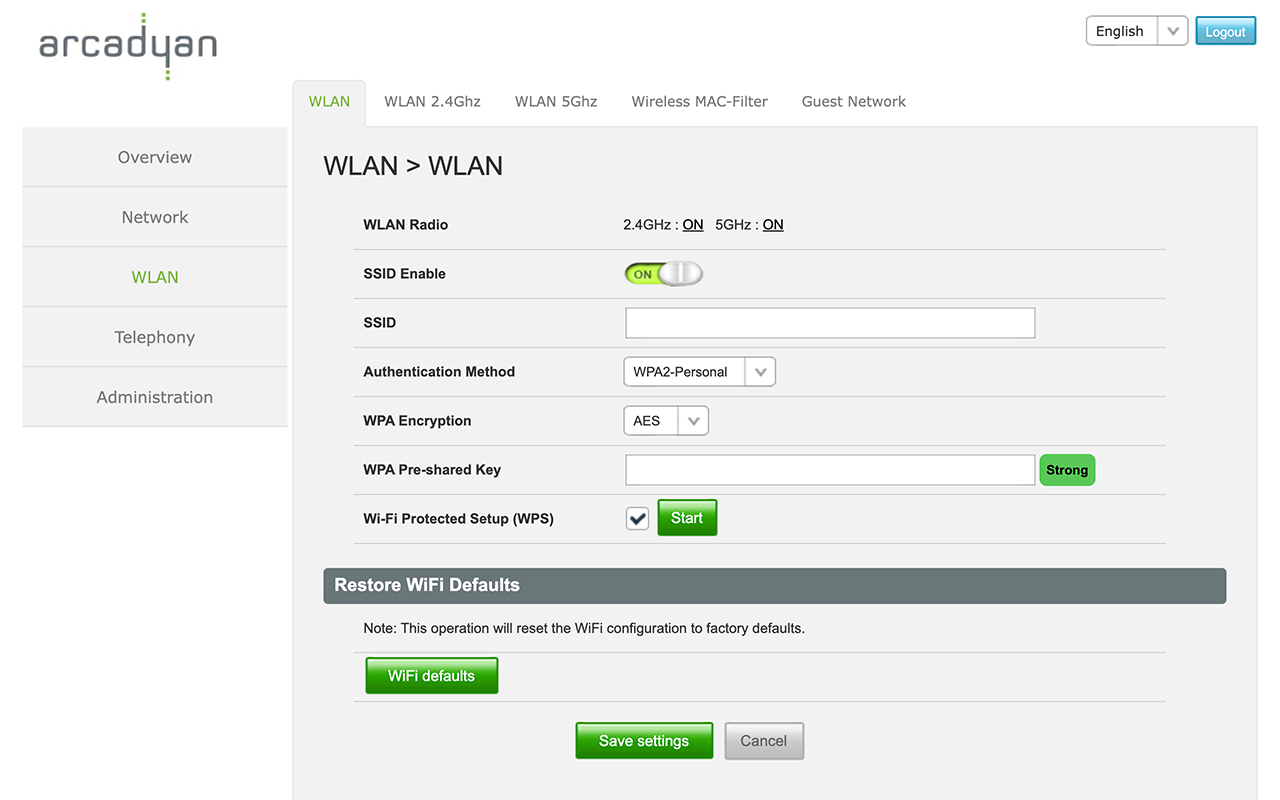Open the Wireless MAC-Filter tab
Screen dimensions: 1280x800
[x=699, y=102]
